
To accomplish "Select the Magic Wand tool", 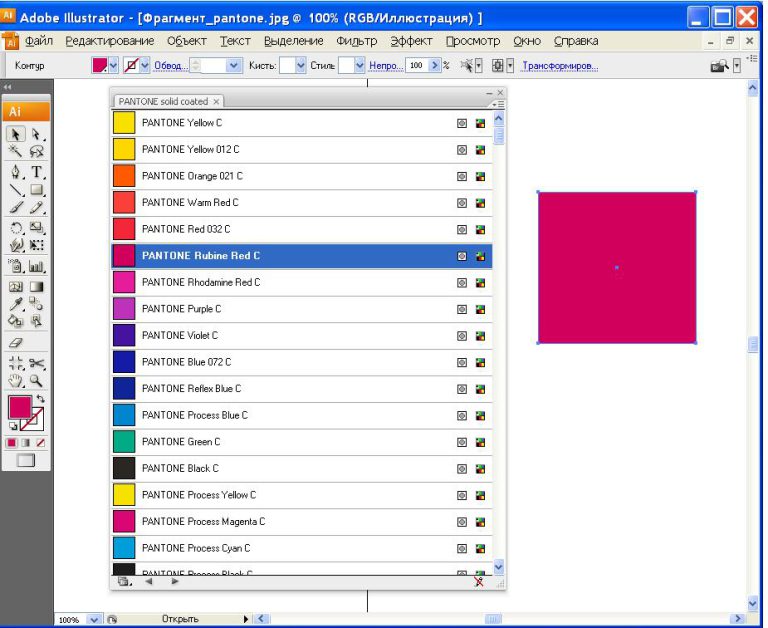I will coord(16,151).
